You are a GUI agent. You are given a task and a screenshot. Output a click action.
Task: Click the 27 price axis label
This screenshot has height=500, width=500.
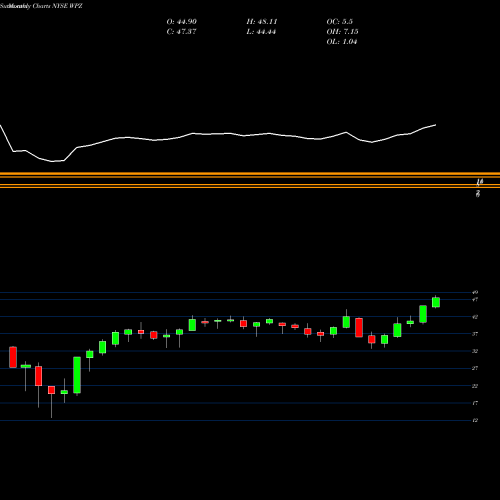(x=475, y=368)
